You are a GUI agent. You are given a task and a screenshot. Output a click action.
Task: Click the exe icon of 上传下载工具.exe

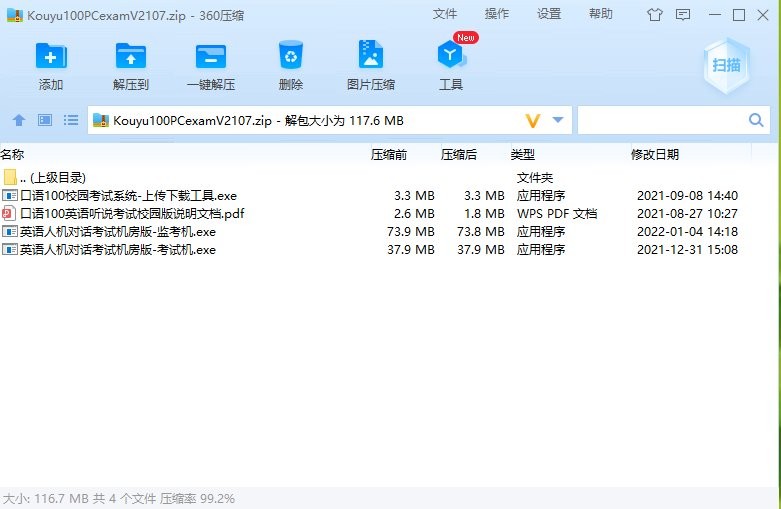click(x=9, y=195)
